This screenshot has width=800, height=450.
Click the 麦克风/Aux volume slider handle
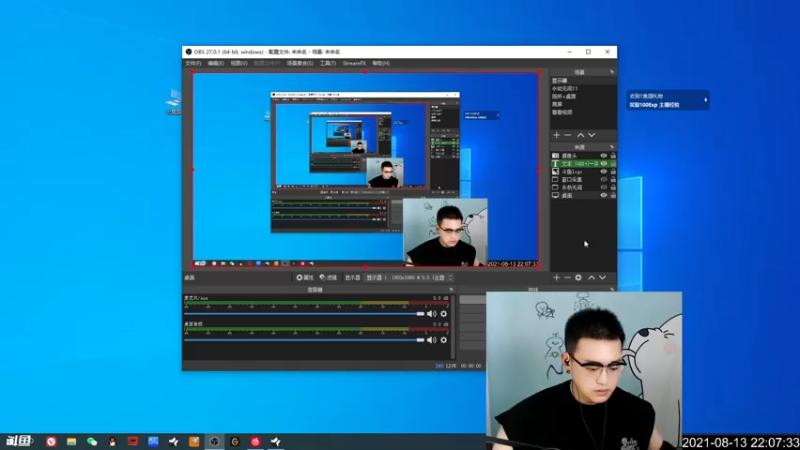click(x=420, y=314)
